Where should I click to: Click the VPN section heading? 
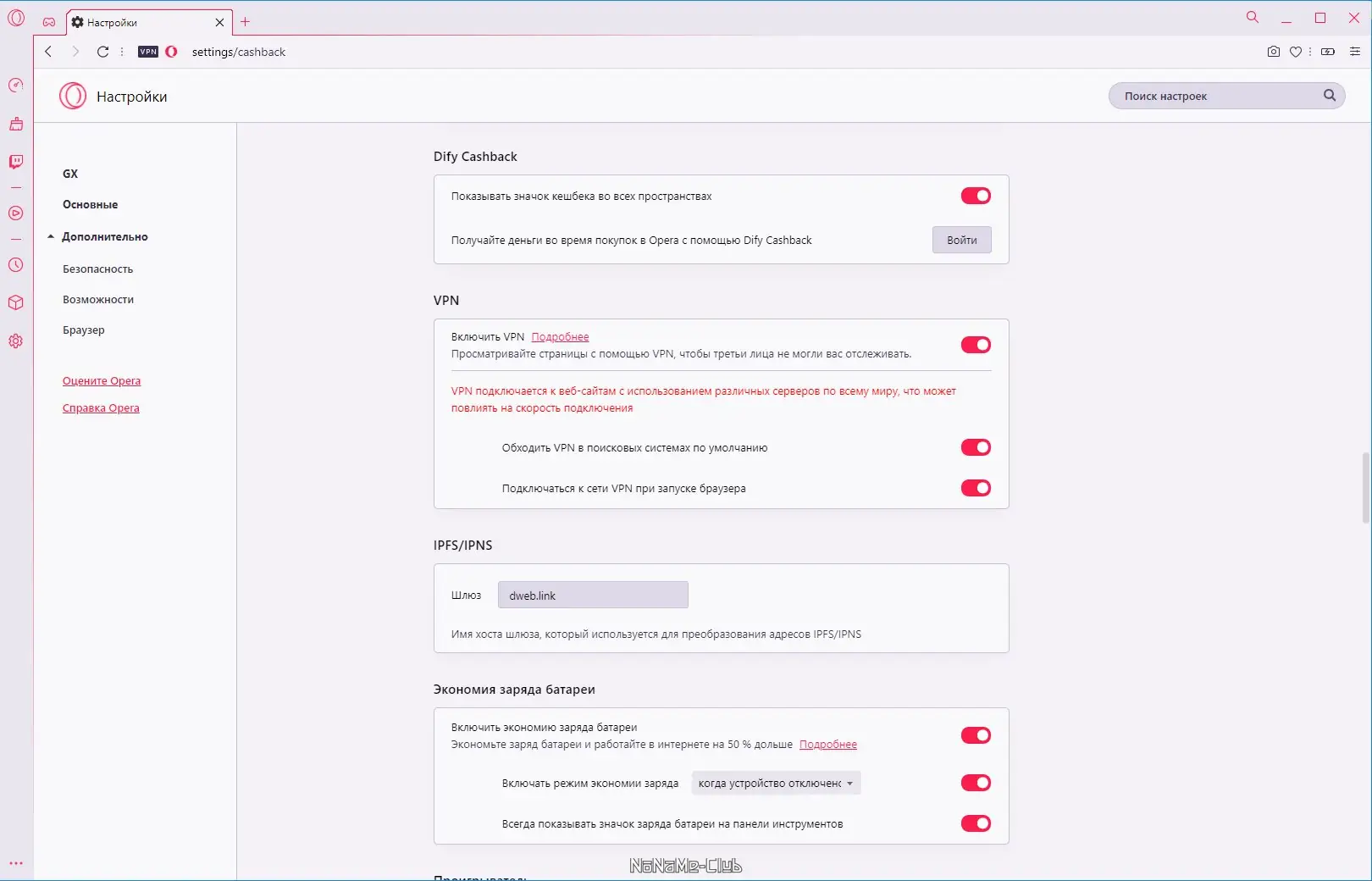446,301
